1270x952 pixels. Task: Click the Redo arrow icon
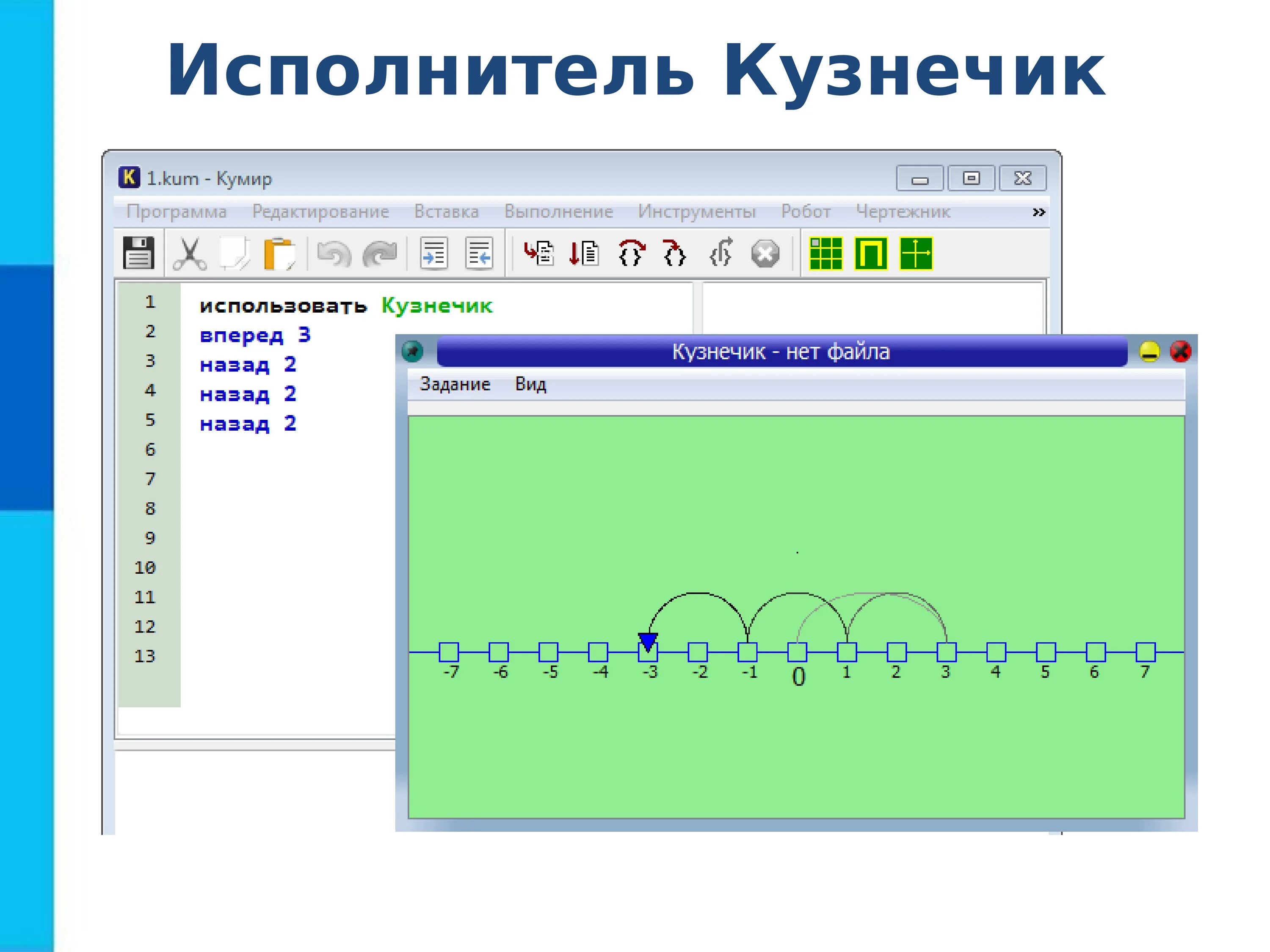tap(379, 253)
